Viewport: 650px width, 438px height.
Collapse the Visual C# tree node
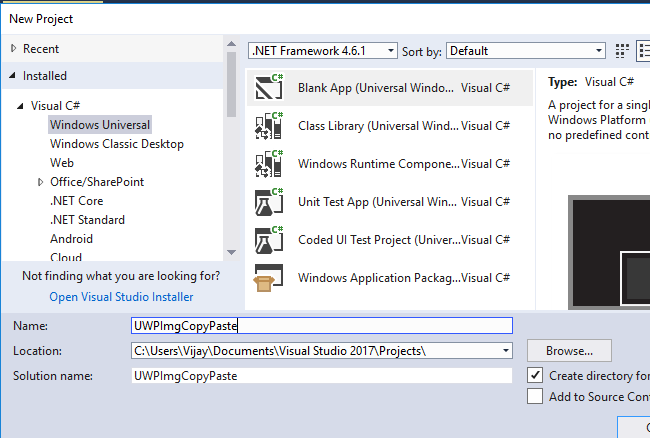21,106
